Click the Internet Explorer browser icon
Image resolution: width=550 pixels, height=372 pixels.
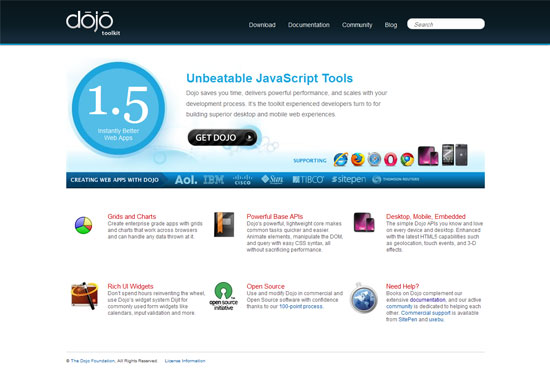coord(341,160)
